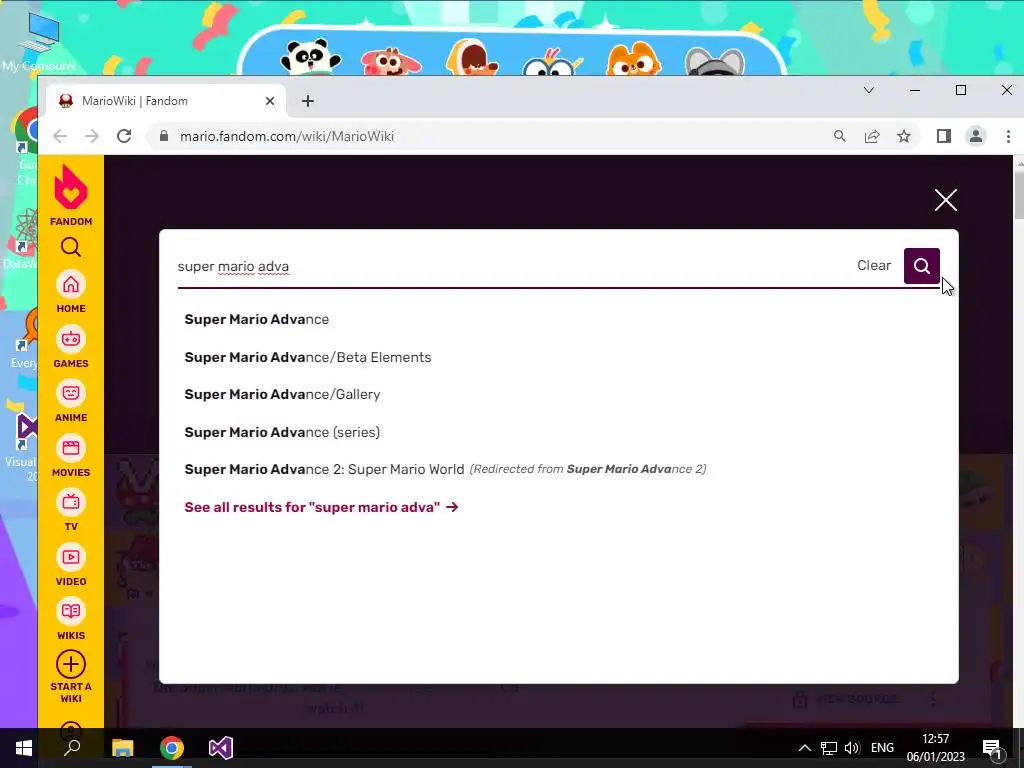
Task: Click the Fandom flame logo
Action: pyautogui.click(x=71, y=187)
